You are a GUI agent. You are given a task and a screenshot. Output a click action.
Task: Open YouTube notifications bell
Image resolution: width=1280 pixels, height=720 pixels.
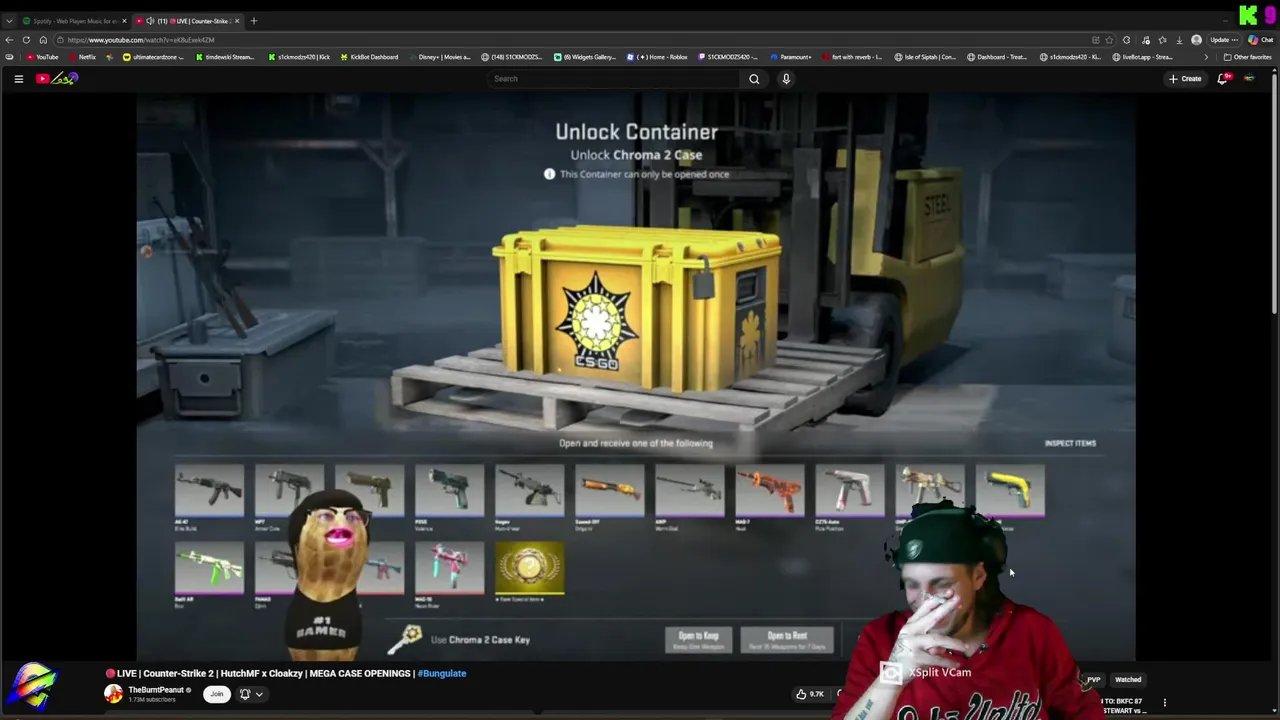1222,79
